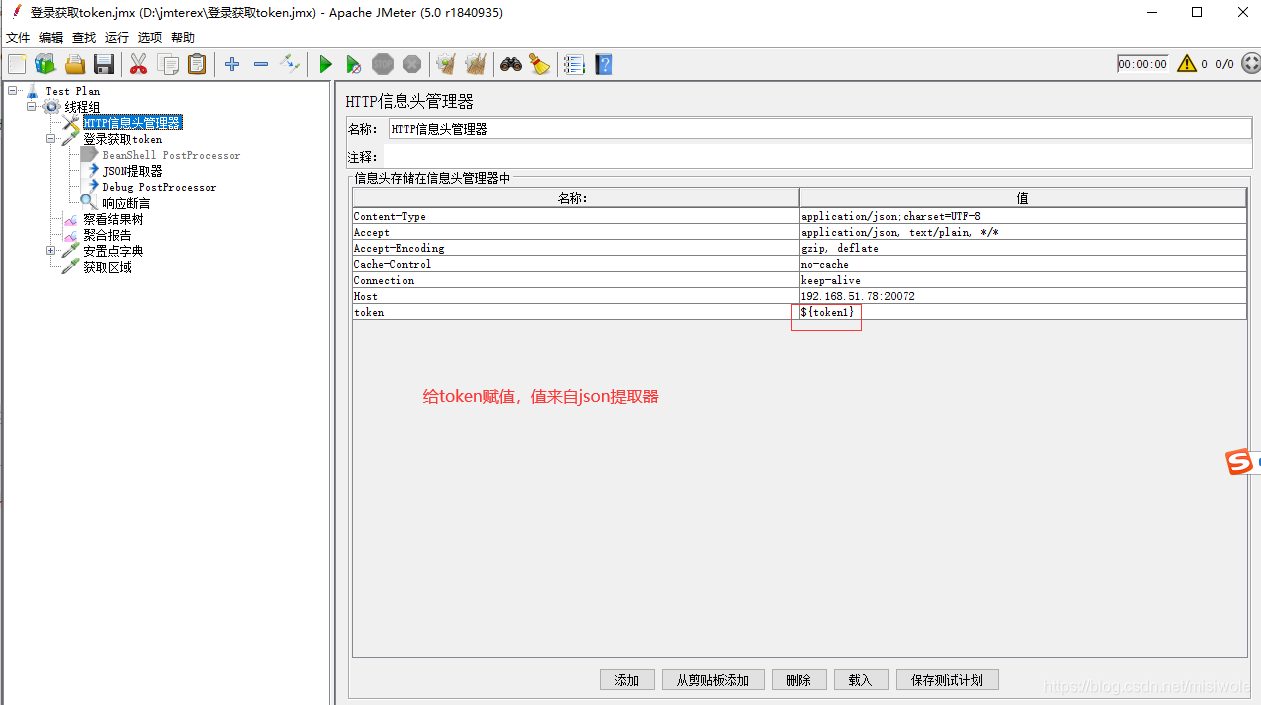Click the thread status icon beside 0/0
This screenshot has height=705, width=1261.
pos(1250,63)
